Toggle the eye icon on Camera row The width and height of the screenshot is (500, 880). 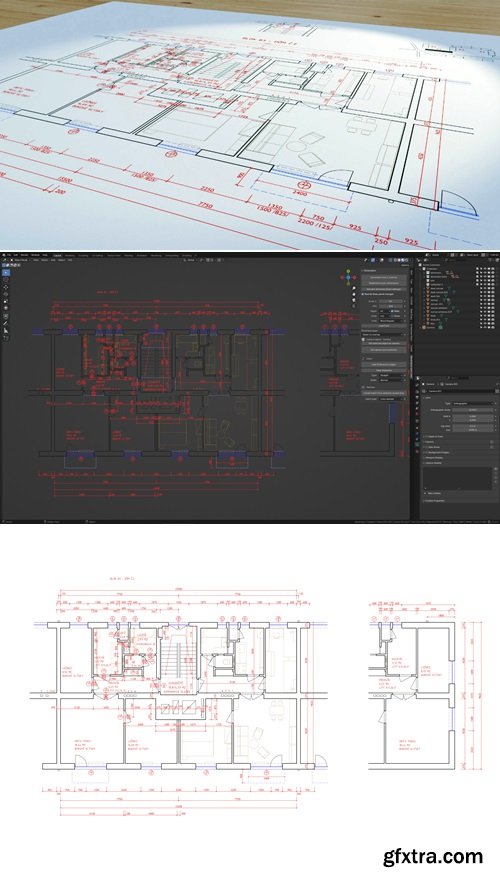click(x=485, y=328)
